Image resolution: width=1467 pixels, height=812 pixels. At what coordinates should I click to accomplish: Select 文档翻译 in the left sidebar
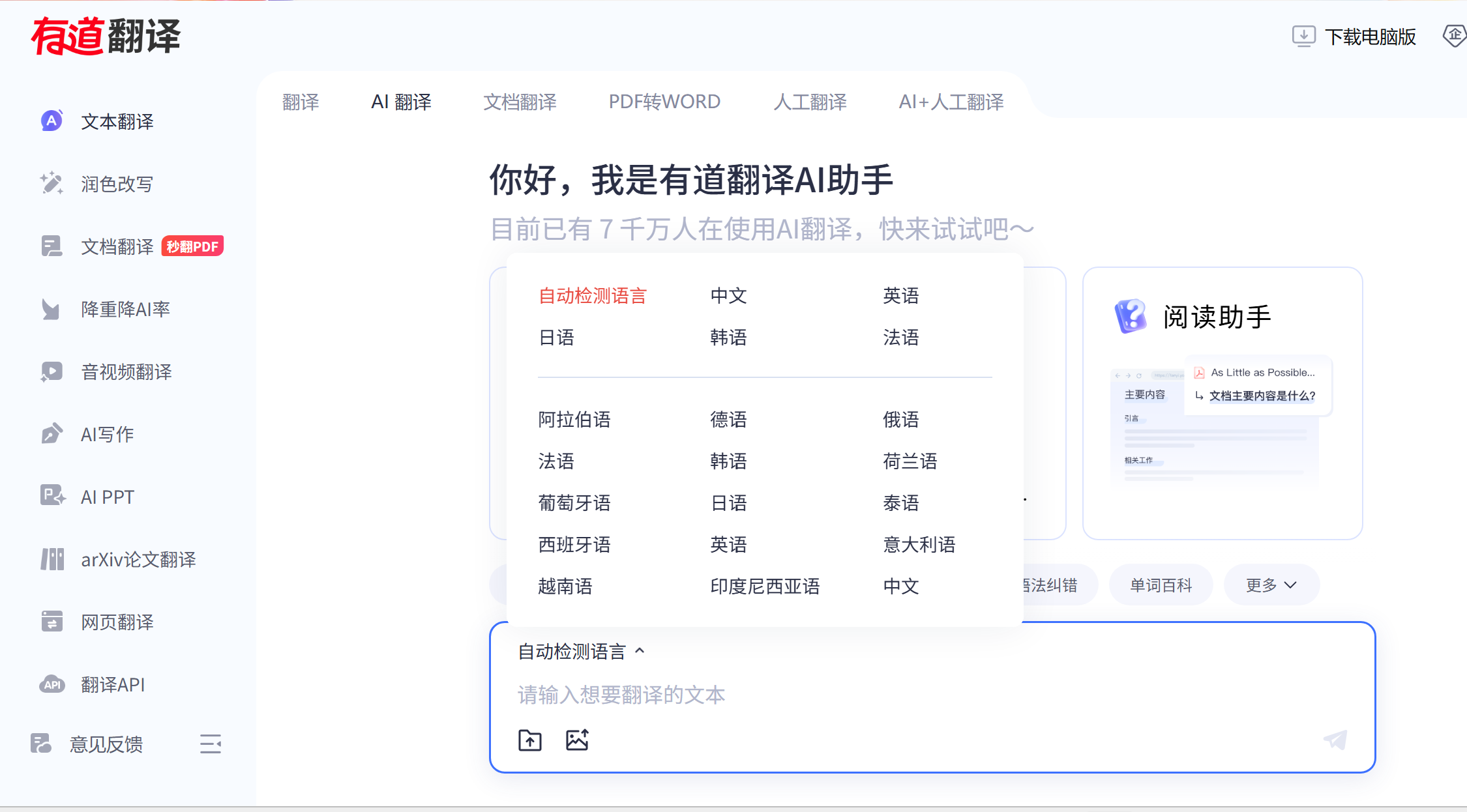pyautogui.click(x=117, y=246)
